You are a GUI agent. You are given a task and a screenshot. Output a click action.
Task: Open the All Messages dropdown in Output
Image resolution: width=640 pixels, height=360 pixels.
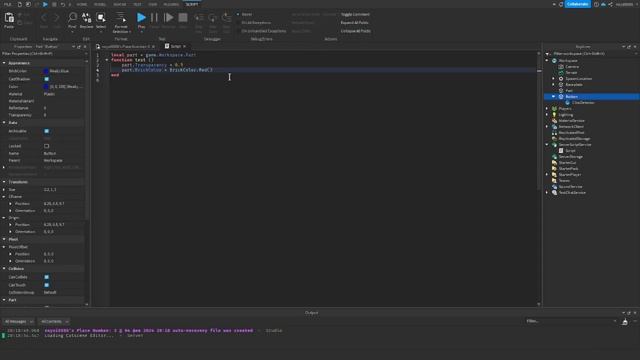18,322
